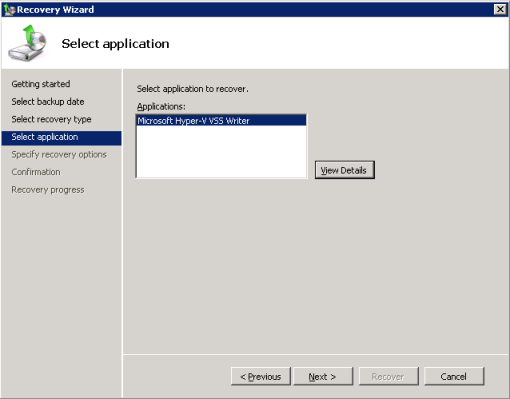Click the backup drive icon beside the heading
The height and width of the screenshot is (399, 510).
[27, 43]
